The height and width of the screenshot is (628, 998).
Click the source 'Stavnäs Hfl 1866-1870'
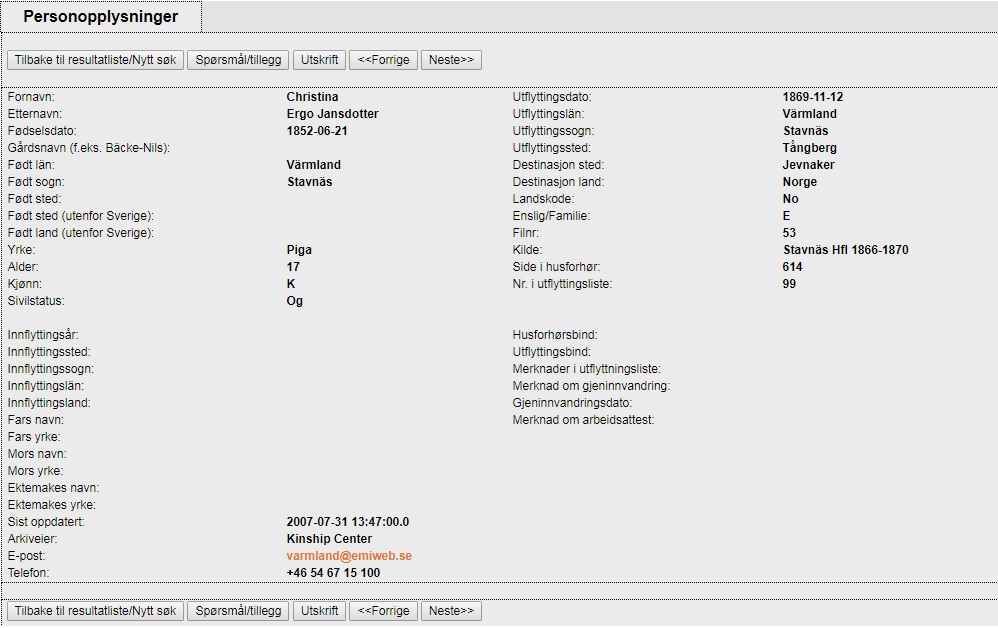click(845, 250)
